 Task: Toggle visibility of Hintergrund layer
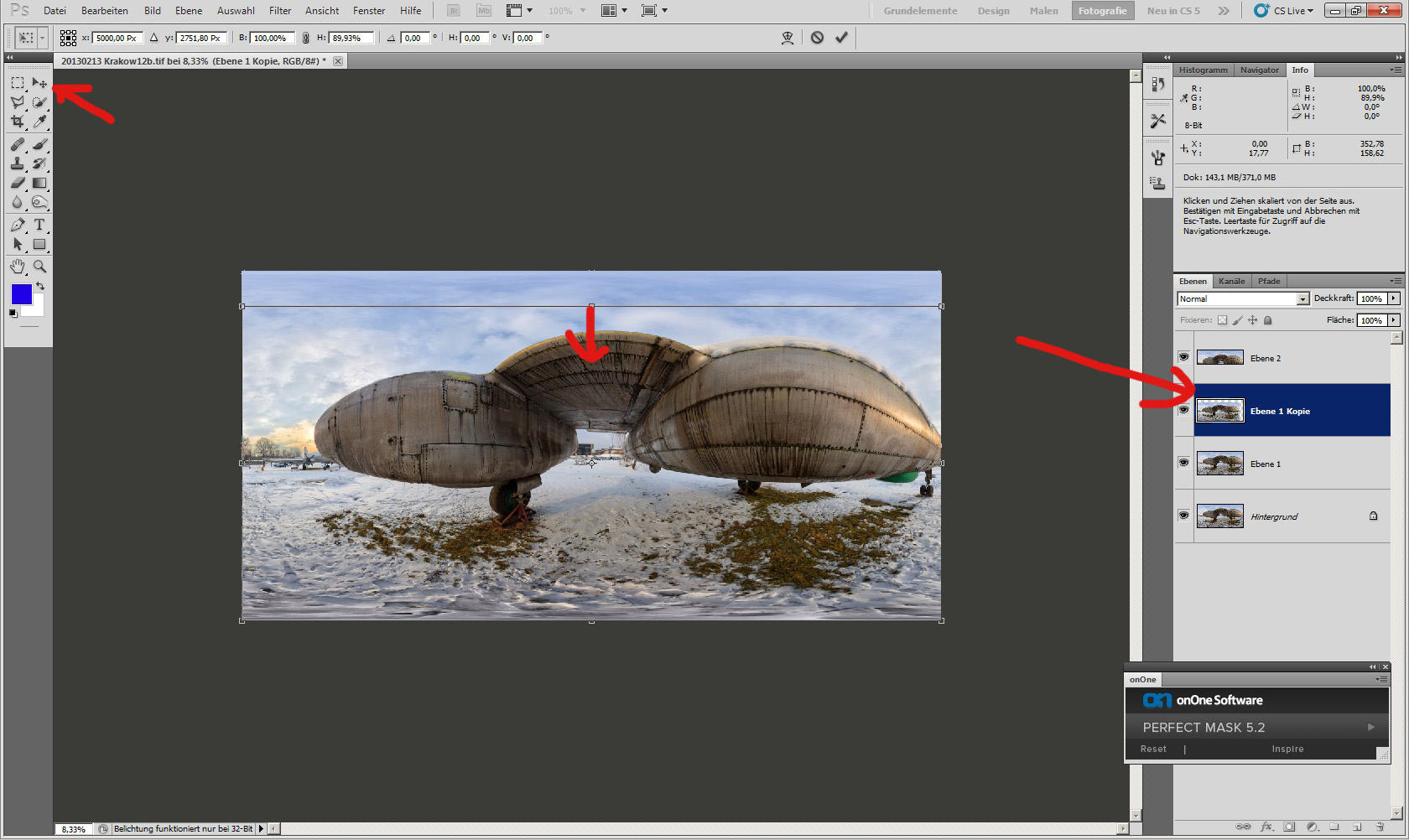(1183, 516)
